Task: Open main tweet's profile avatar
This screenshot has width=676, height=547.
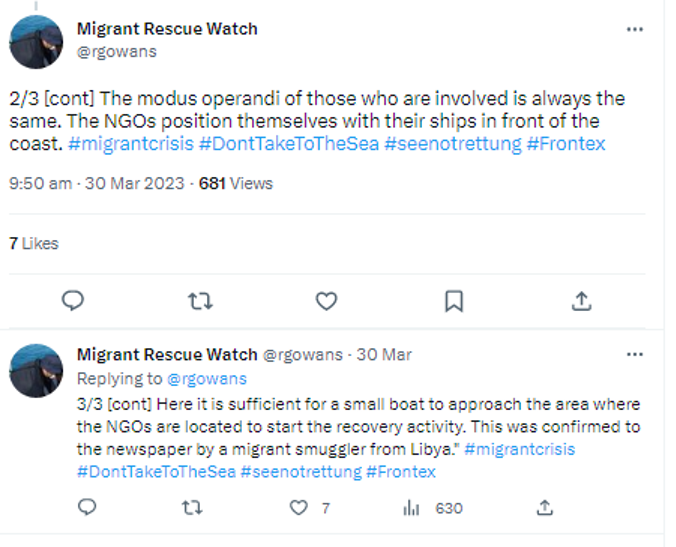Action: point(37,40)
